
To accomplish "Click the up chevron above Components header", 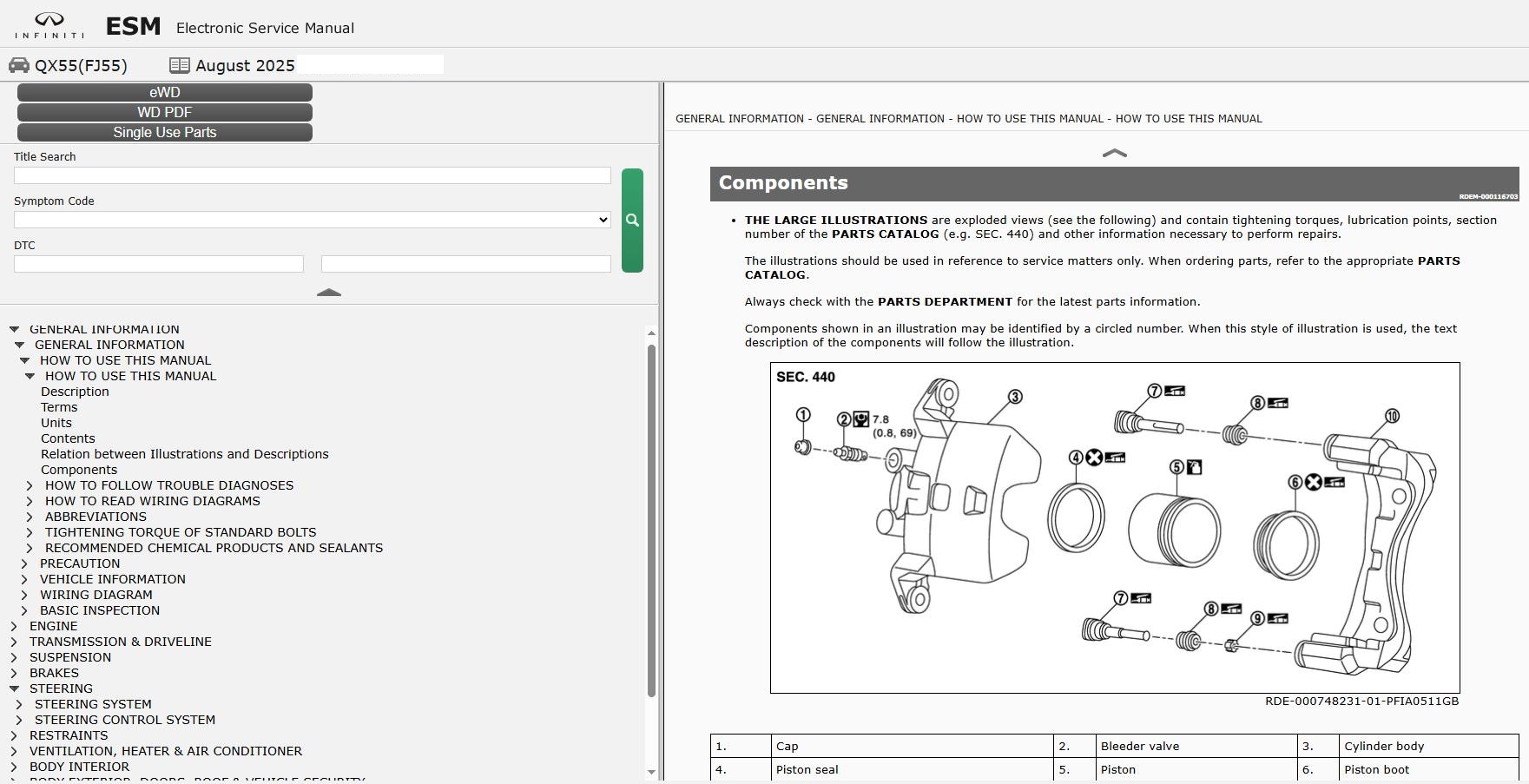I will pos(1114,153).
